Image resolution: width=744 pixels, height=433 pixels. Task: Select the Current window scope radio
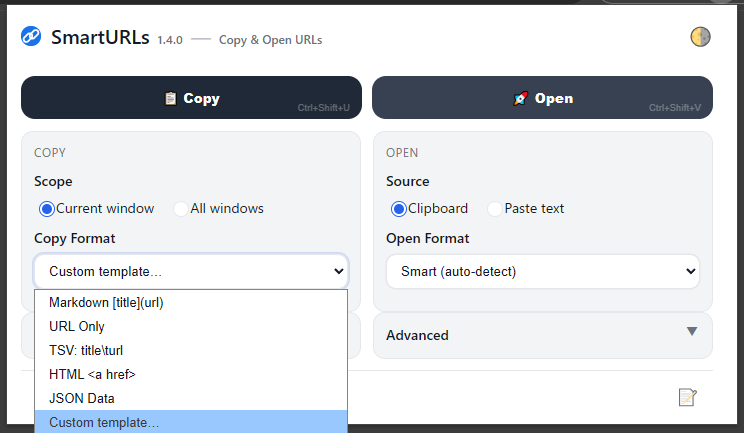coord(47,209)
